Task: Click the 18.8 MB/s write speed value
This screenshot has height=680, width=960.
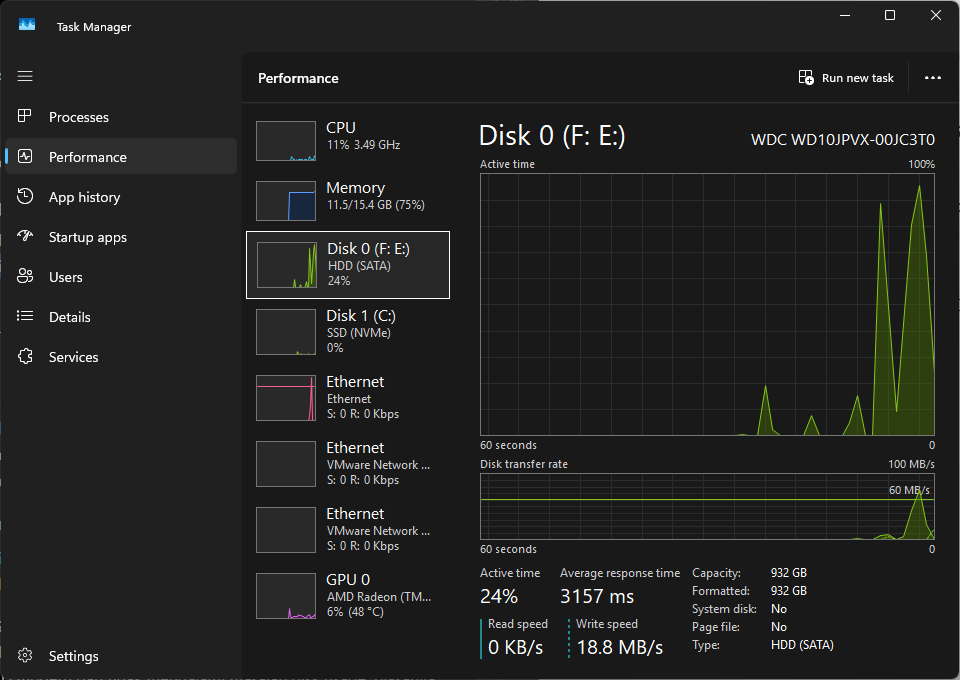Action: point(620,647)
